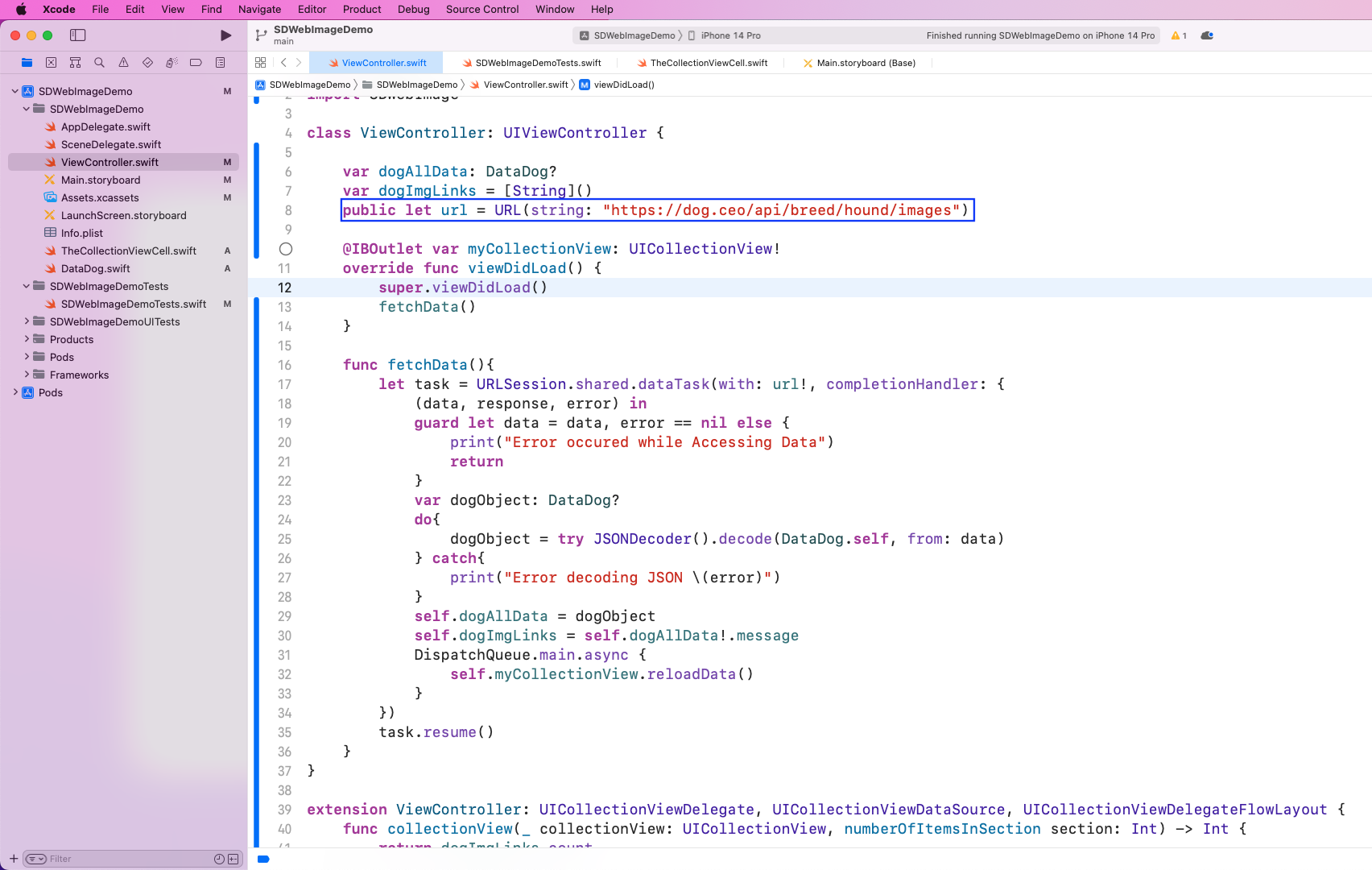This screenshot has width=1372, height=870.
Task: Switch to Main.storyboard (Base) tab
Action: (x=859, y=63)
